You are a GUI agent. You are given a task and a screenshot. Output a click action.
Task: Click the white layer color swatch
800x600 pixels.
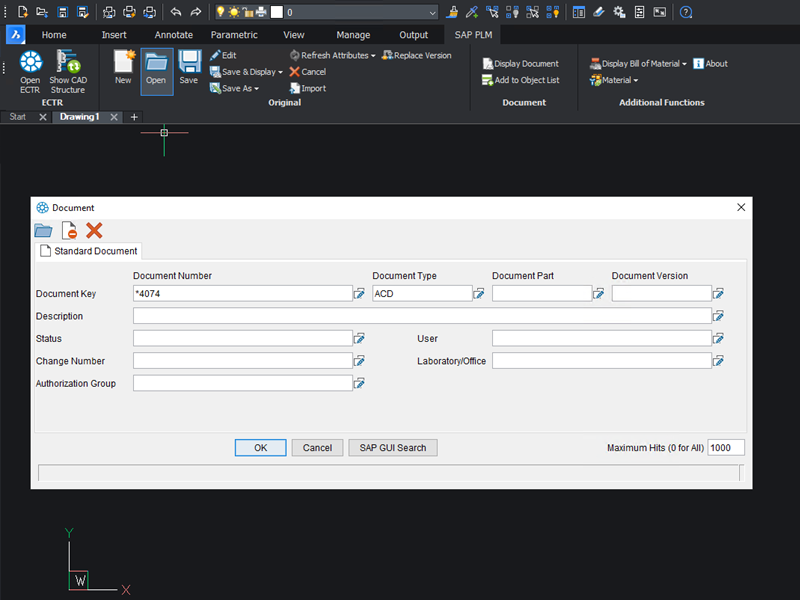click(277, 12)
